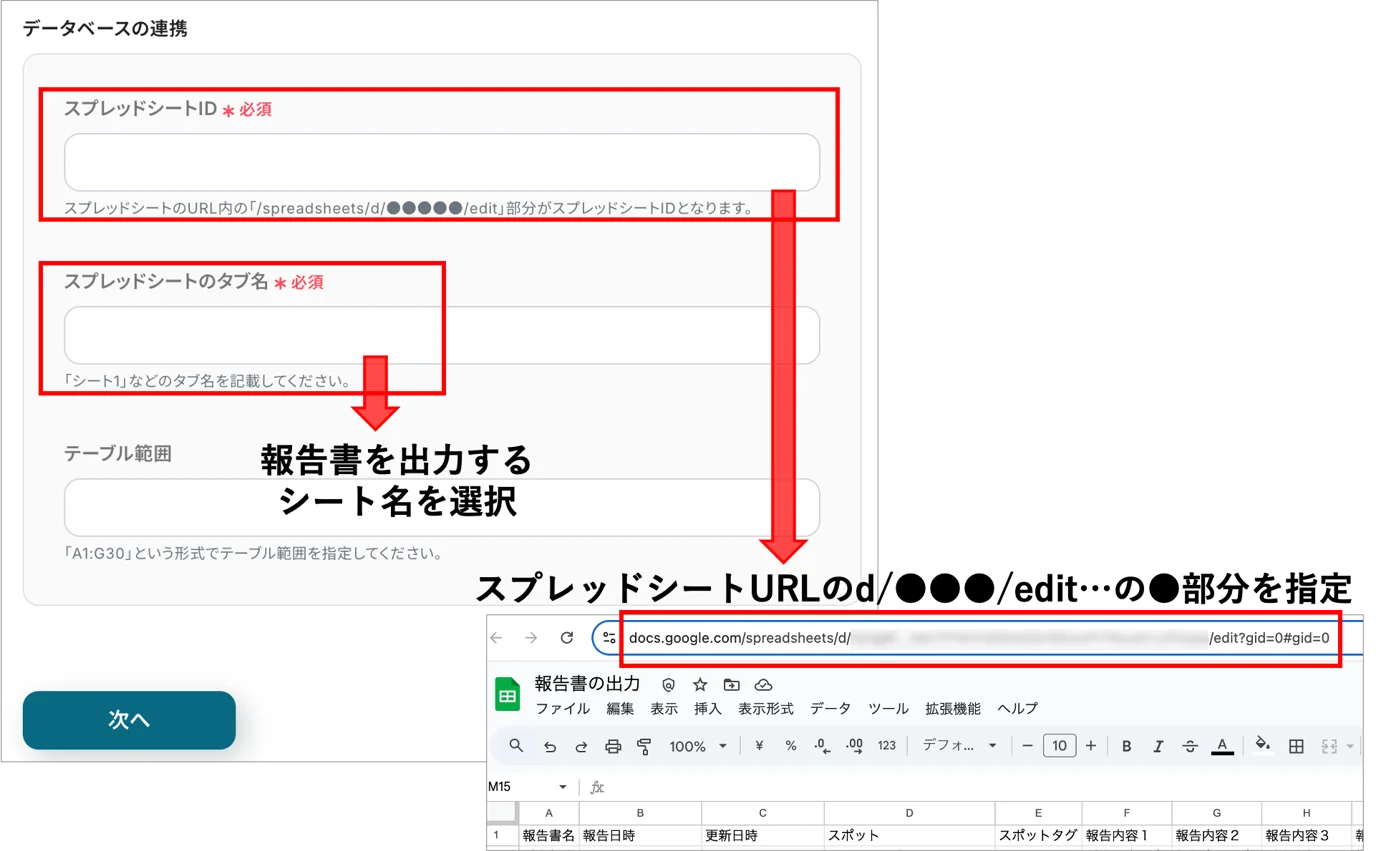Decrease font size with minus
This screenshot has width=1376, height=851.
(1027, 746)
